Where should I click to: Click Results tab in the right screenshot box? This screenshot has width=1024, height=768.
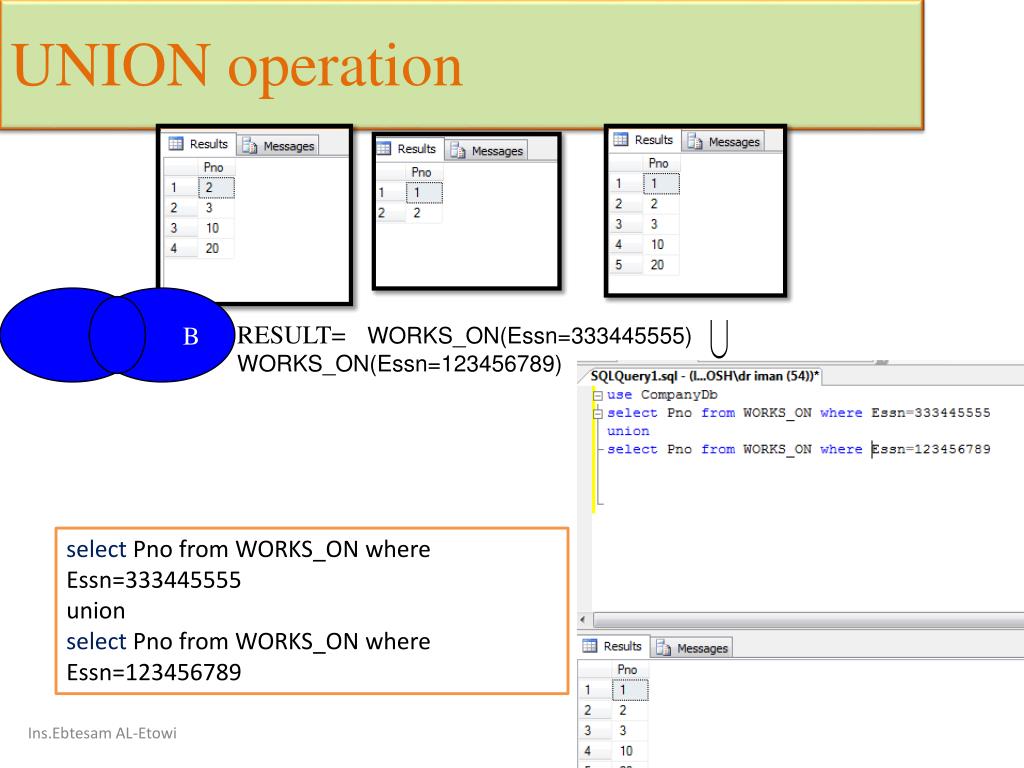click(643, 139)
